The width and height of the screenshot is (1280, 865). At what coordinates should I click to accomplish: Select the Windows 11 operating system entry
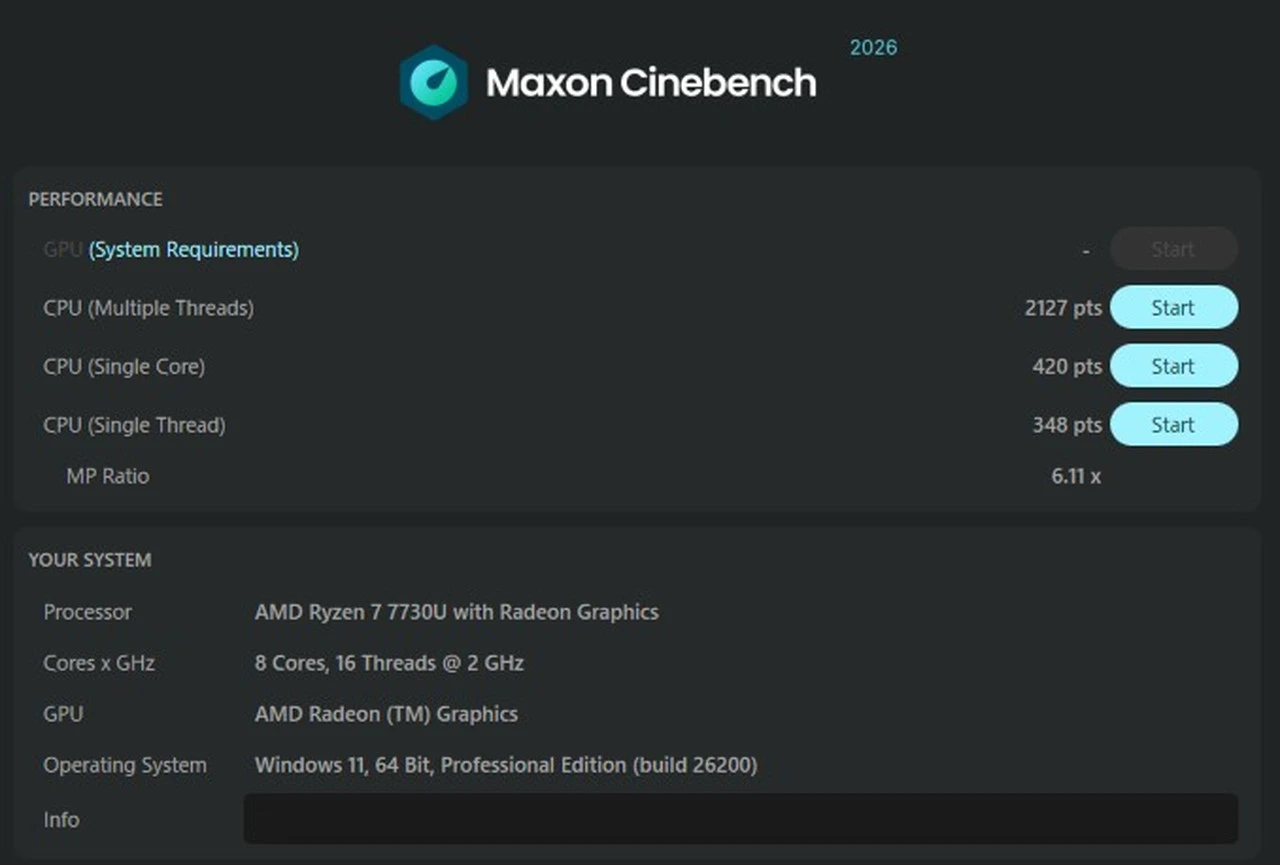pyautogui.click(x=506, y=765)
